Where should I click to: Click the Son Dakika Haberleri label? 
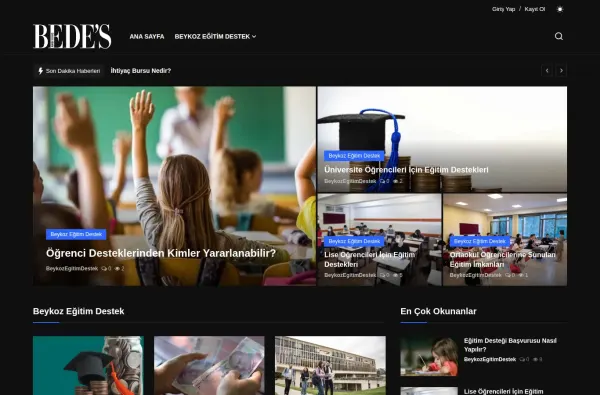73,71
